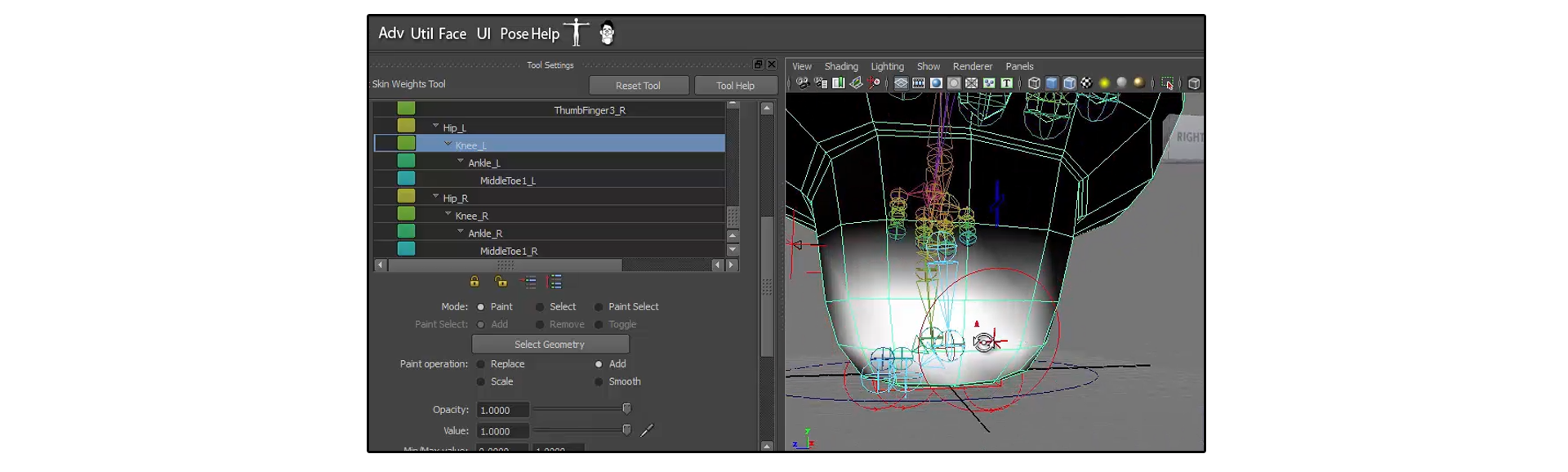Click the Opacity slider handle
Viewport: 1568px width, 472px height.
click(626, 409)
